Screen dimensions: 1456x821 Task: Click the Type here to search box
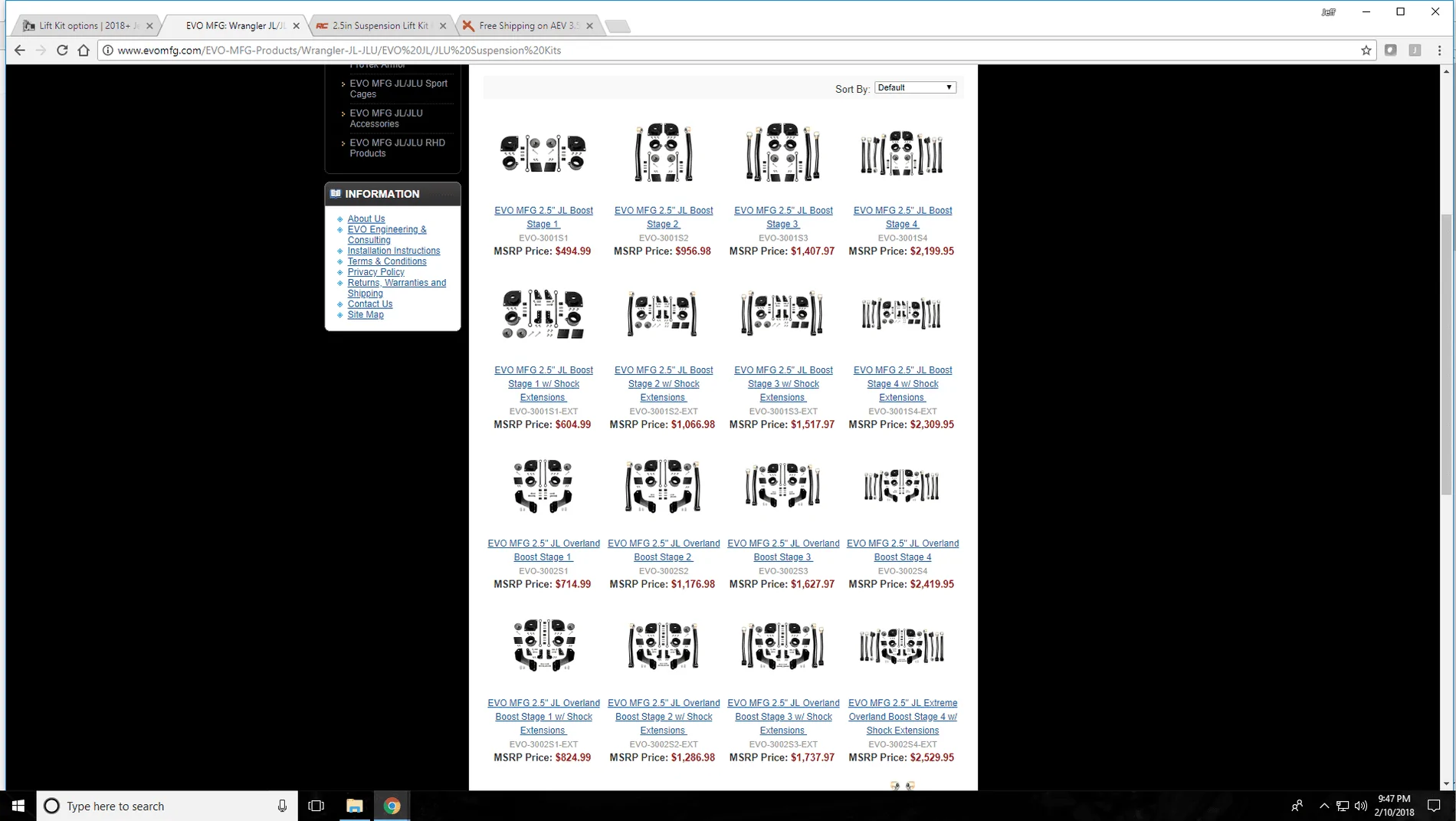coord(167,806)
